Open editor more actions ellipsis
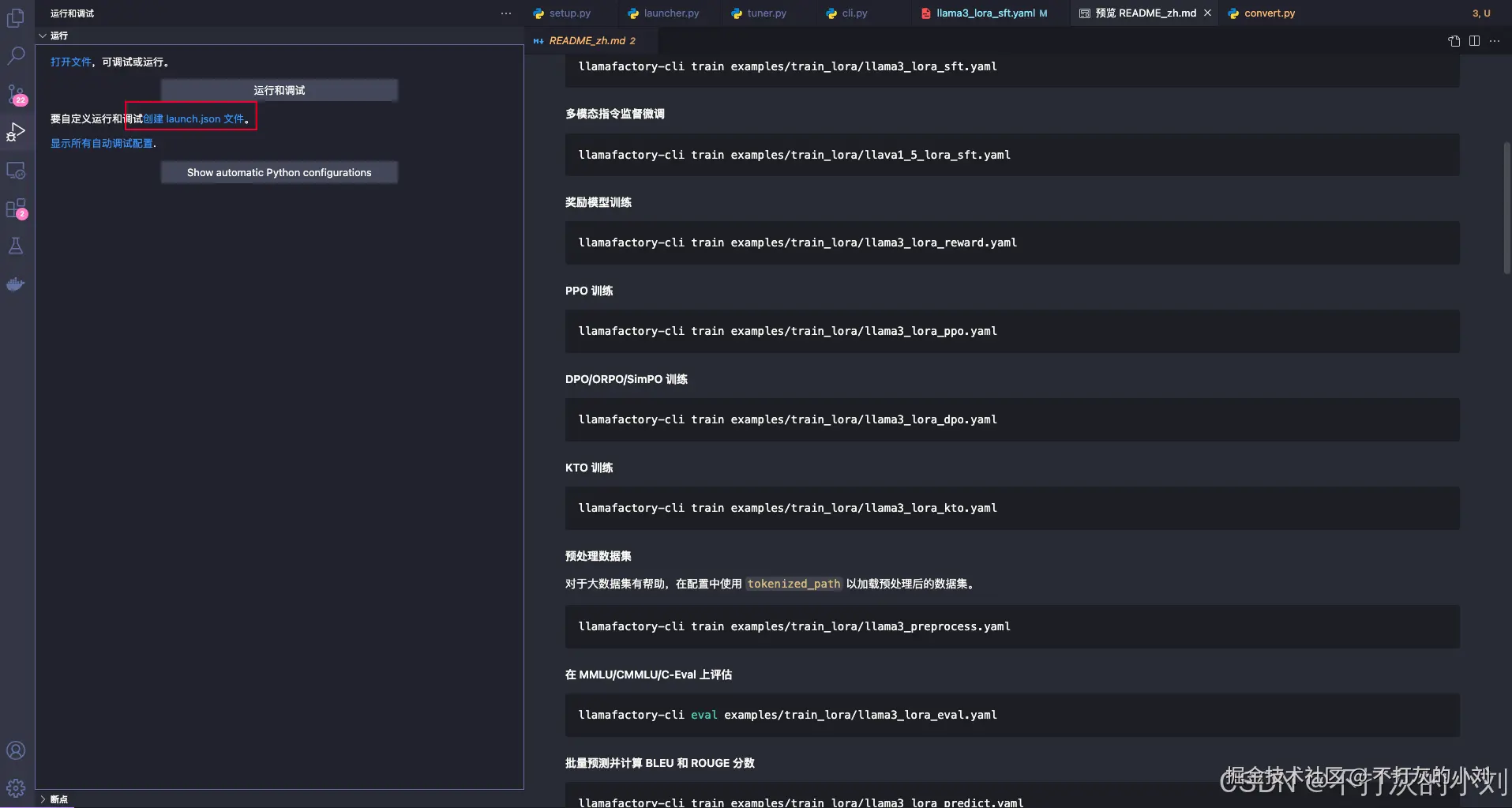1512x808 pixels. pyautogui.click(x=1495, y=41)
